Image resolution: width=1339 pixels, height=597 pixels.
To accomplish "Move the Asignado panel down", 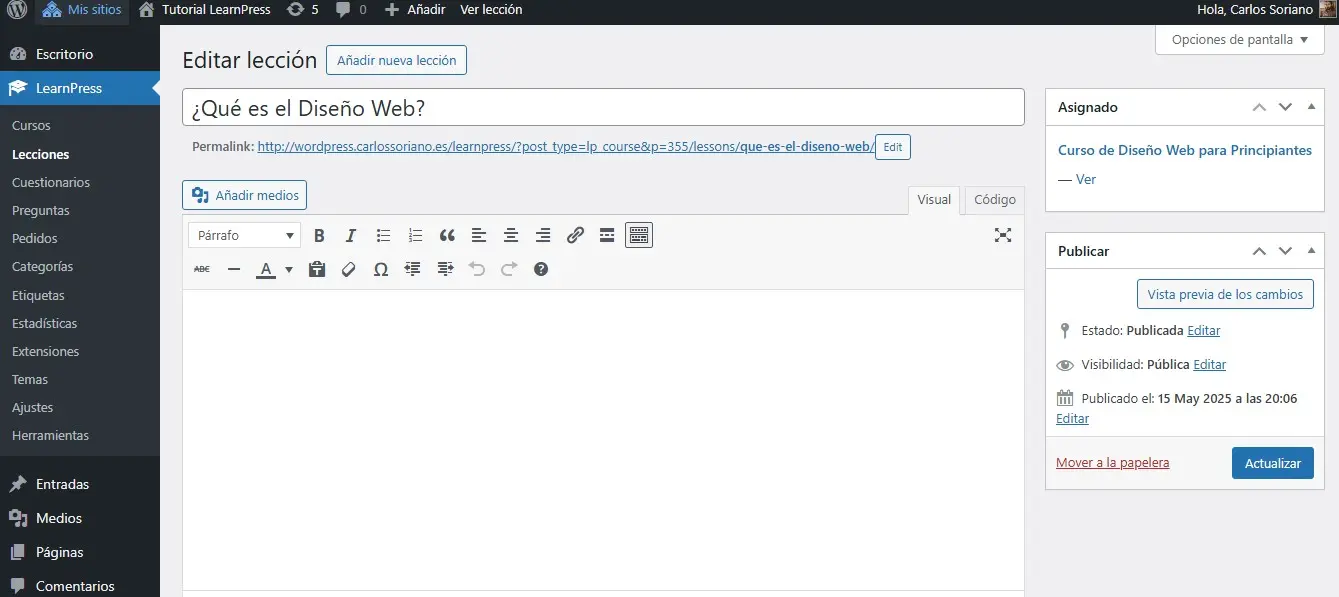I will 1286,107.
